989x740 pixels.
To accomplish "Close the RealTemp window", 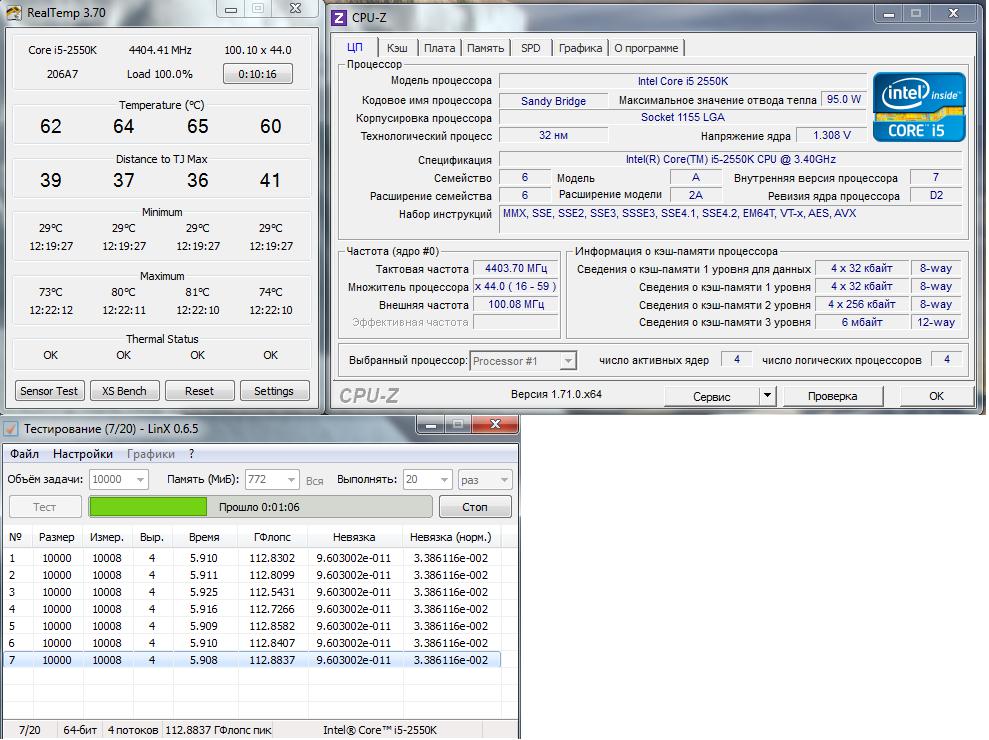I will tap(295, 9).
